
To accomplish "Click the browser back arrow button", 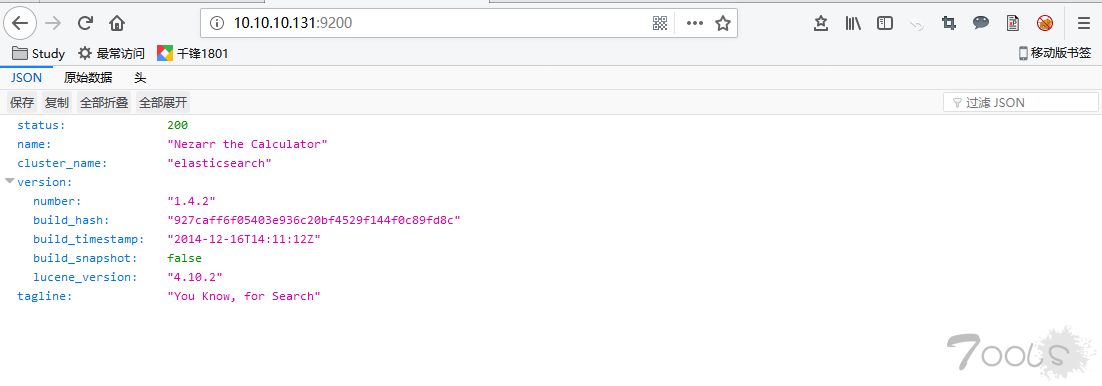I will [20, 23].
